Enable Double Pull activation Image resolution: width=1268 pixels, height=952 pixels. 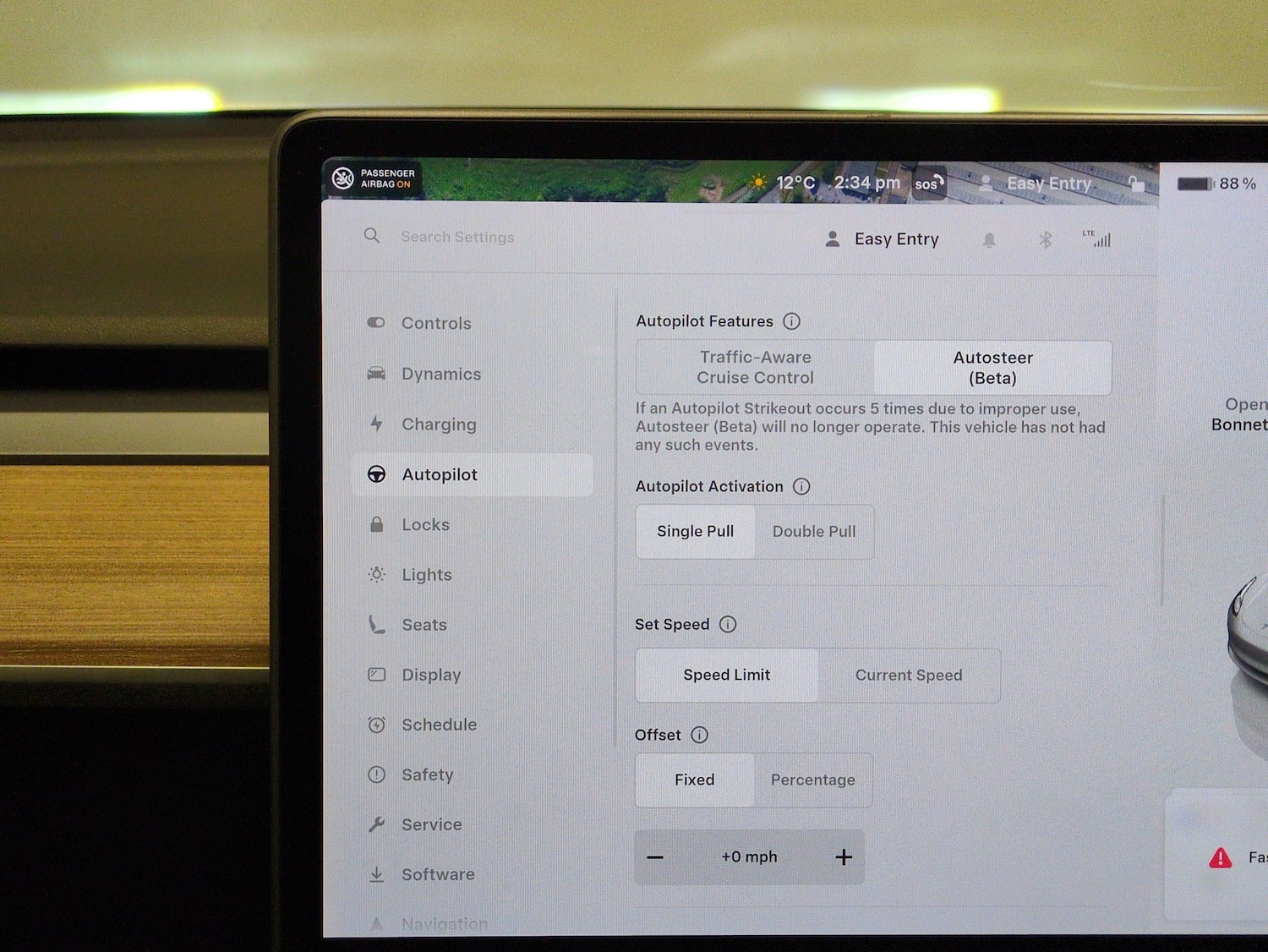tap(814, 531)
